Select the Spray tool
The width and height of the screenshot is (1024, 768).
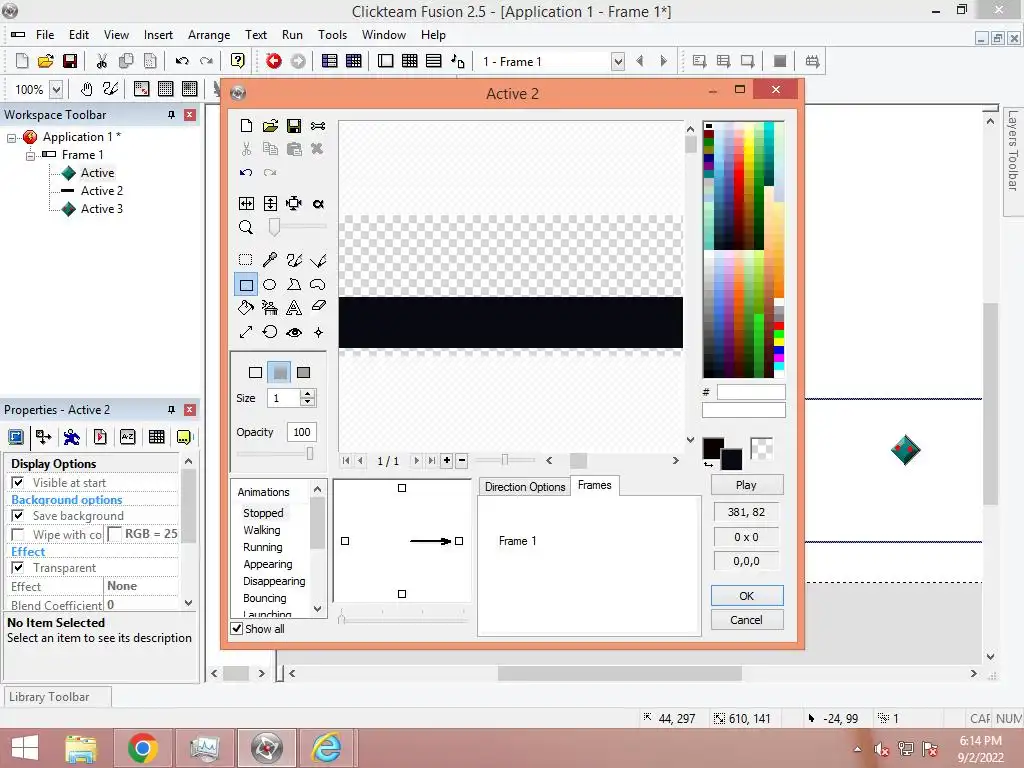tap(270, 308)
